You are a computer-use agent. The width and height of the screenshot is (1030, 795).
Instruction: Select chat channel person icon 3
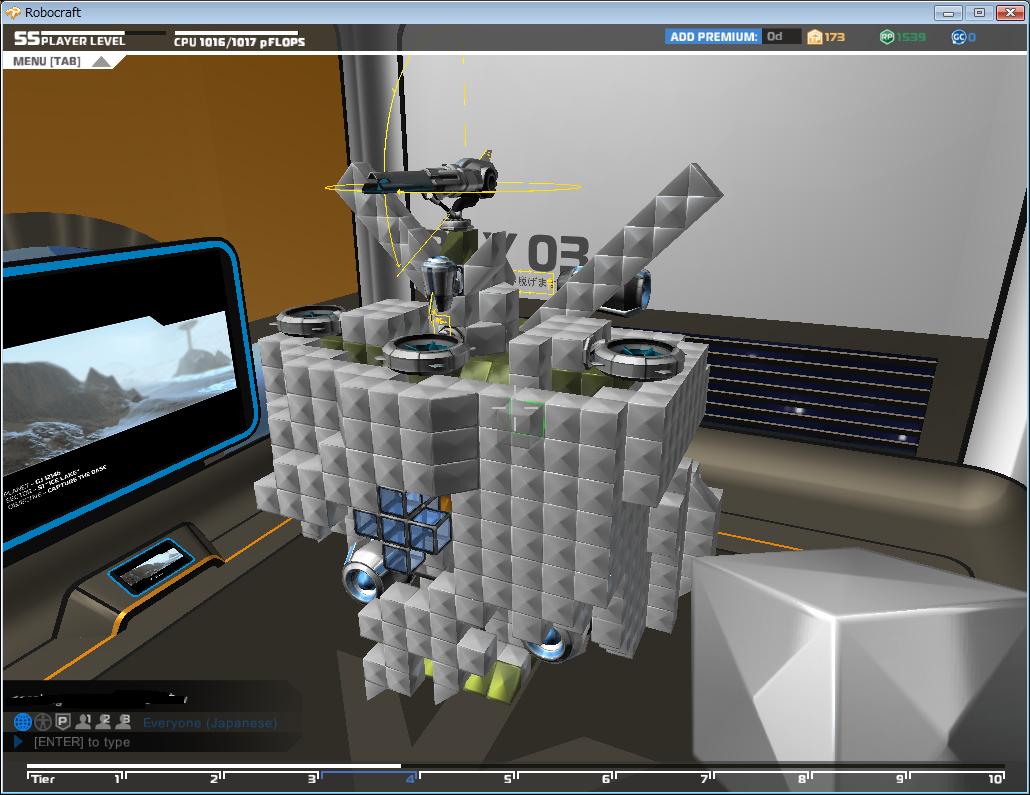(123, 721)
